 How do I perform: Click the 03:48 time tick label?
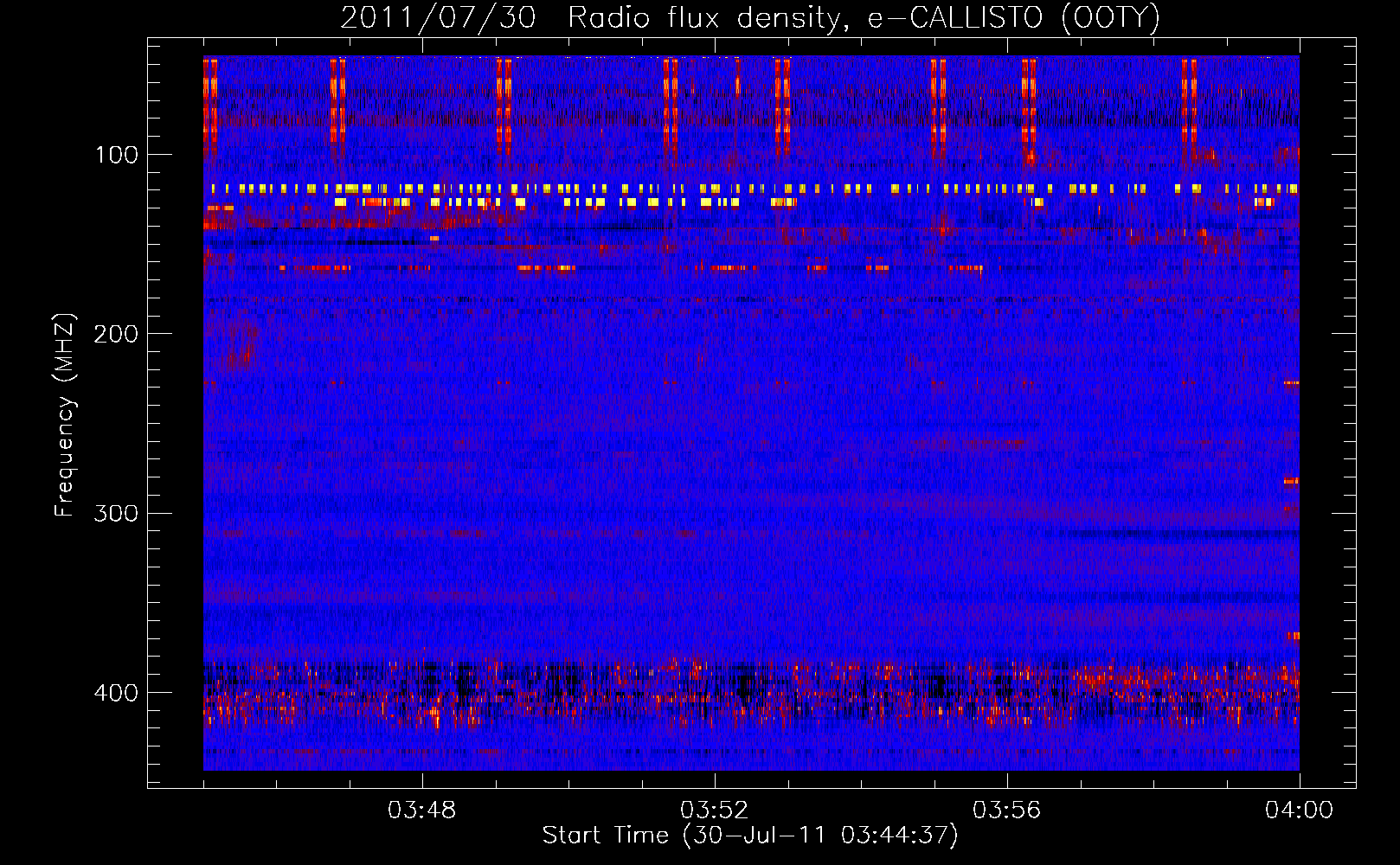pos(421,811)
